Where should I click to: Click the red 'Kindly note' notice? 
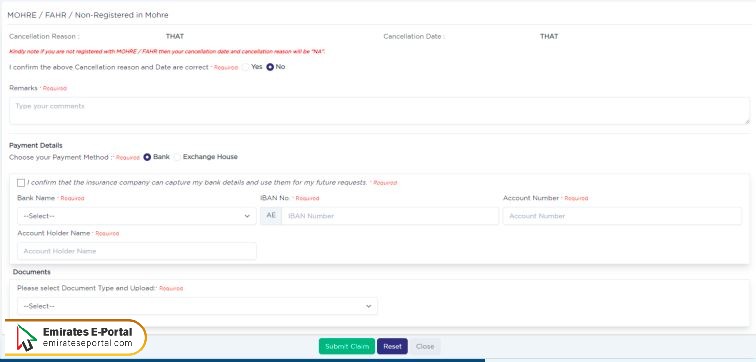167,51
